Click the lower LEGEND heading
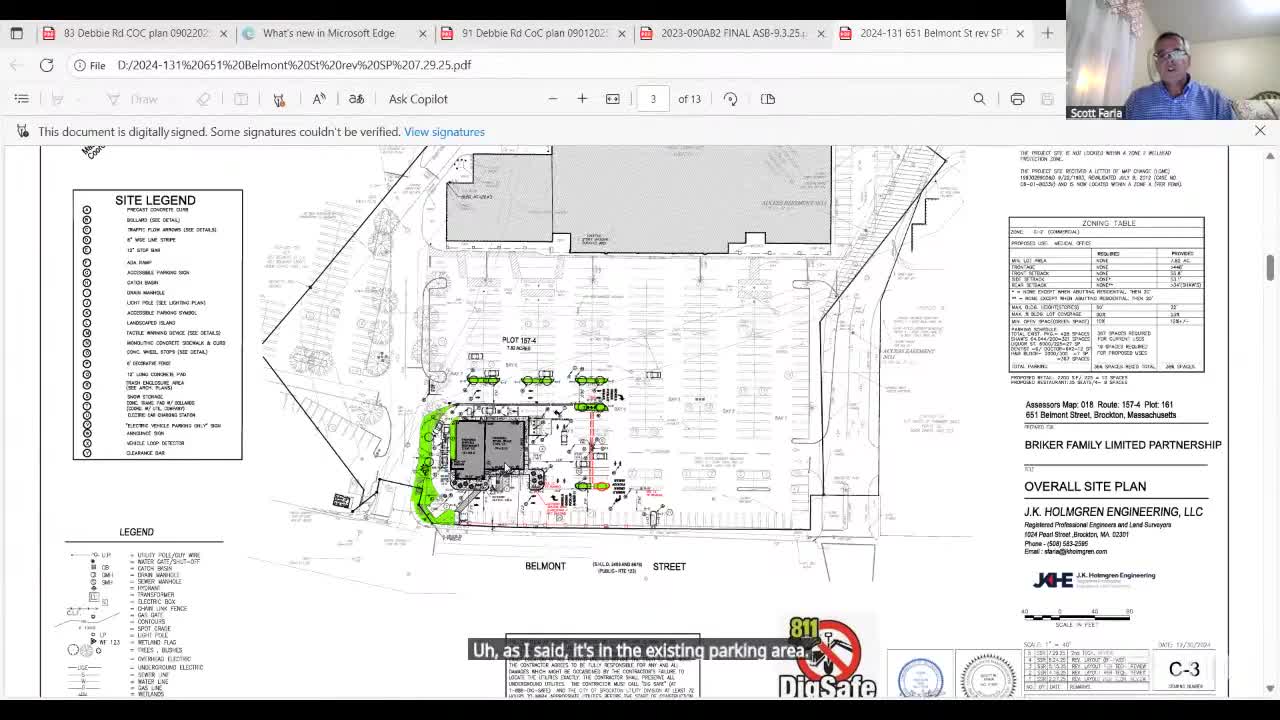The image size is (1280, 720). click(136, 532)
